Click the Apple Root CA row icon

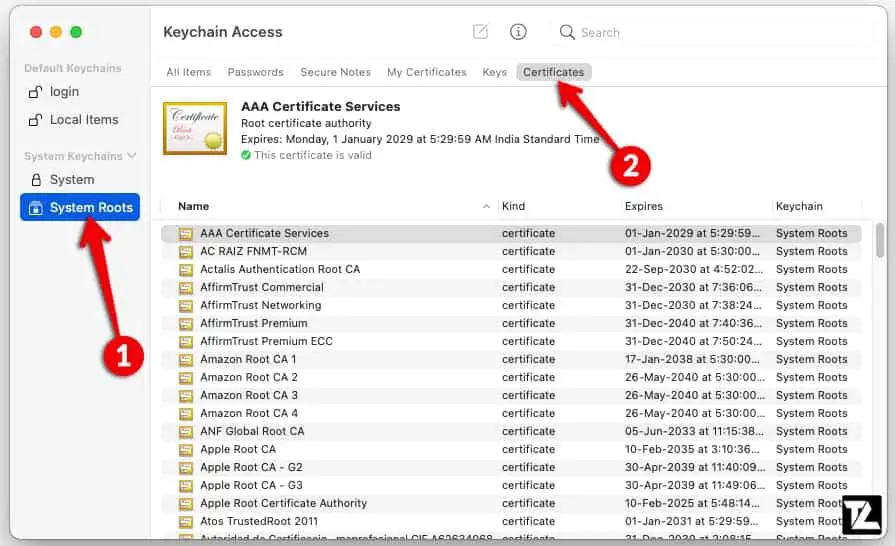coord(186,450)
